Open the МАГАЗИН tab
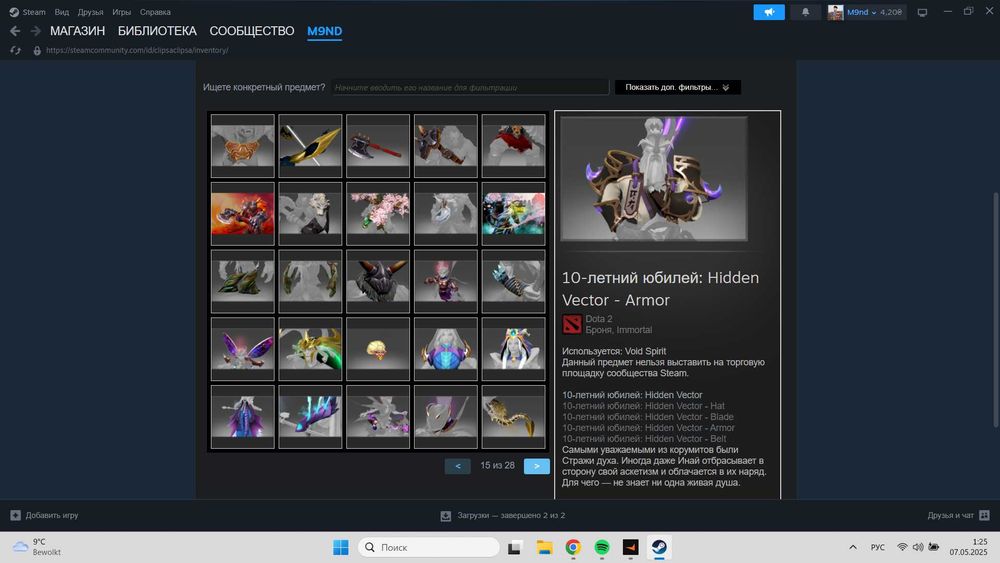 point(77,31)
